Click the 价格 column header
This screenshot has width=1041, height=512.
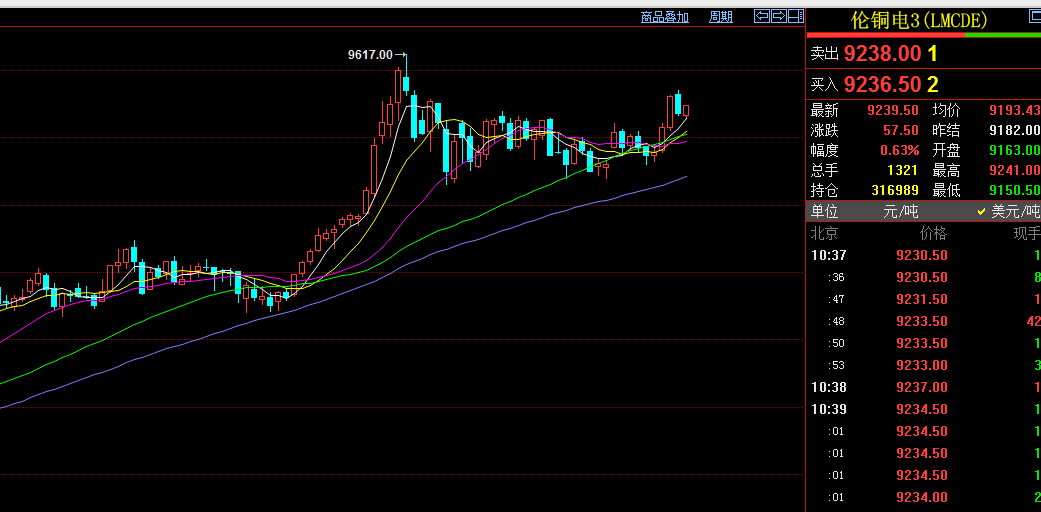tap(932, 234)
